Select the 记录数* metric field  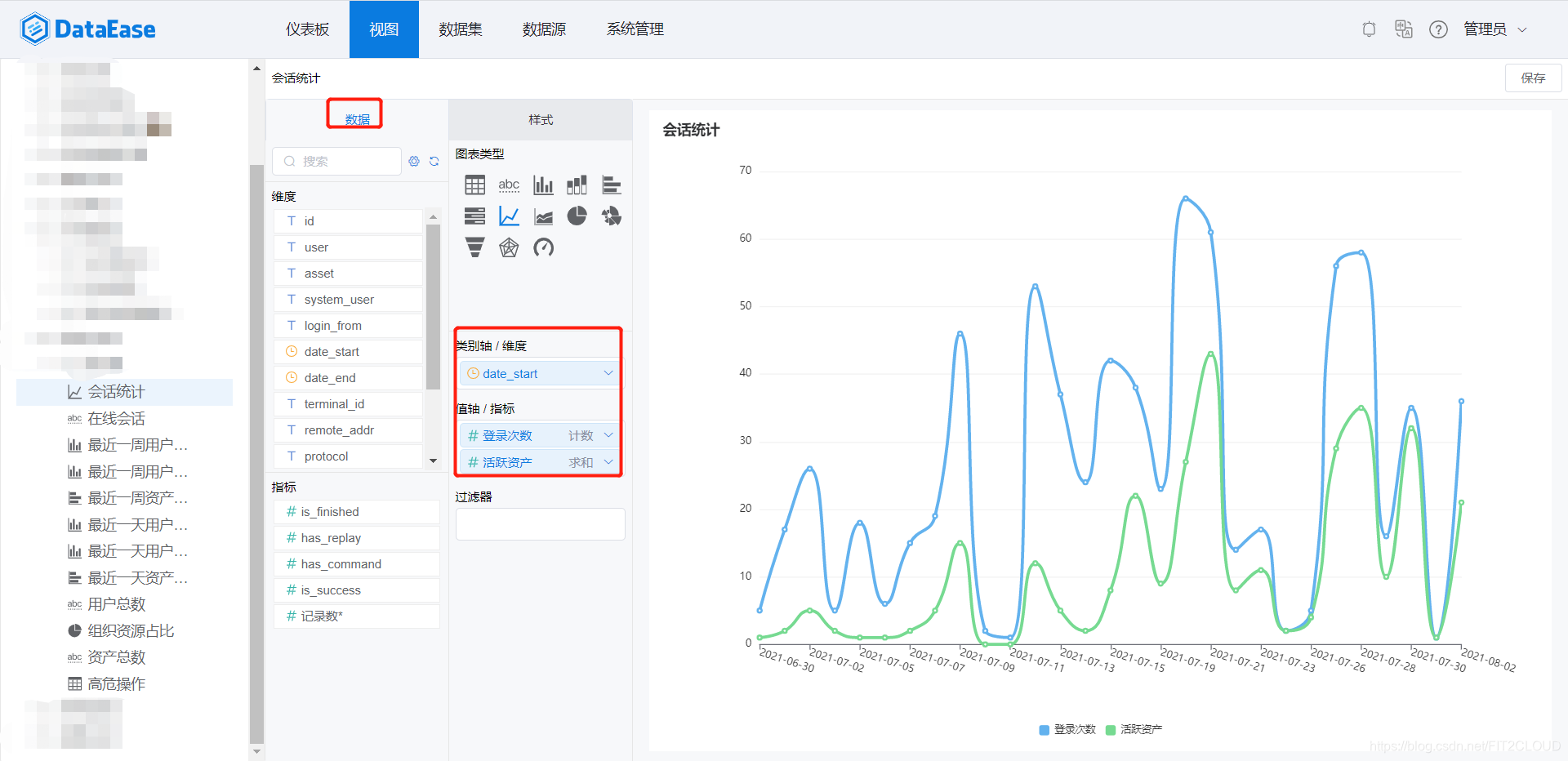[357, 616]
